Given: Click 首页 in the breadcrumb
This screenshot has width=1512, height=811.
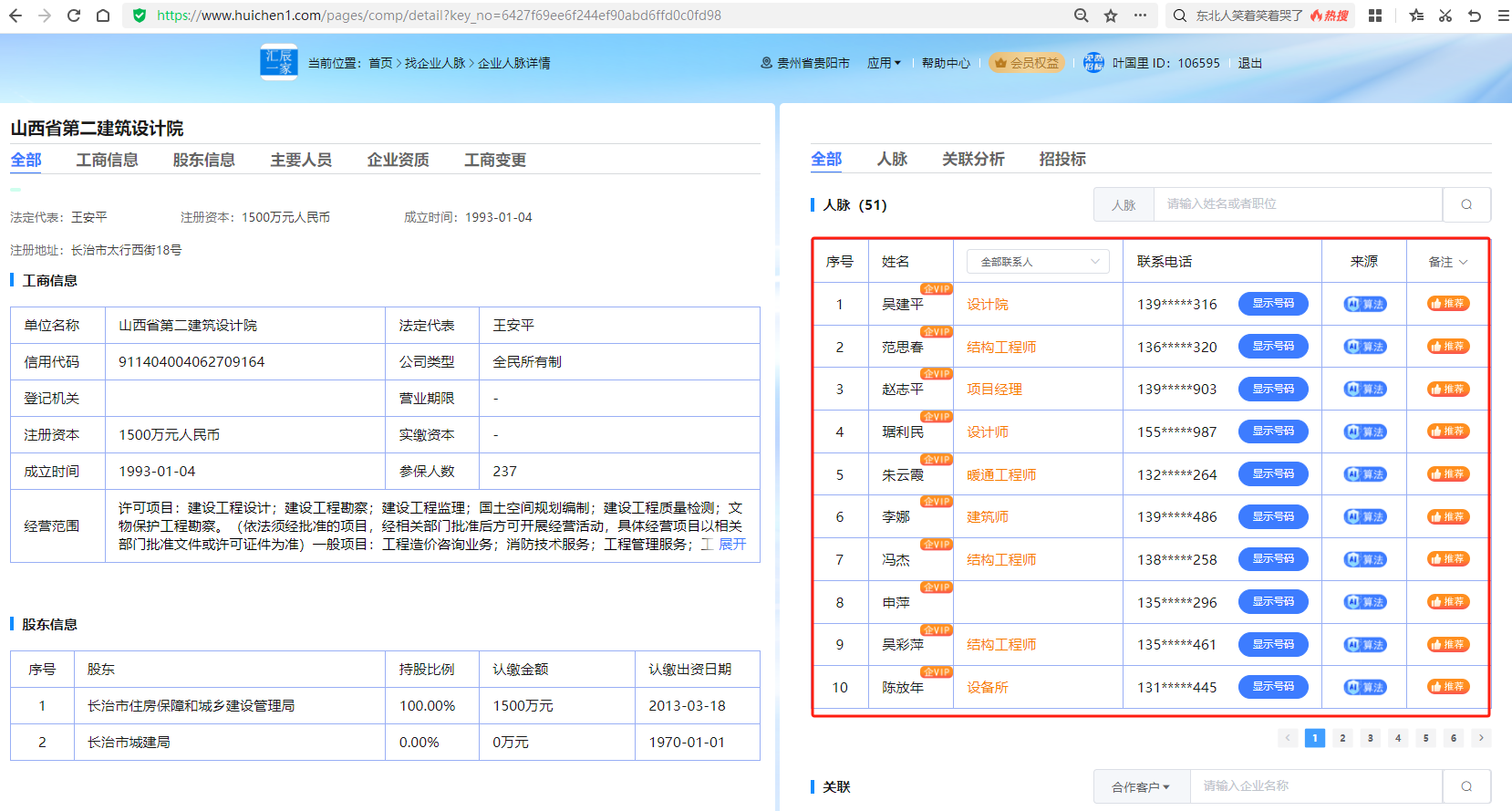Looking at the screenshot, I should [380, 63].
